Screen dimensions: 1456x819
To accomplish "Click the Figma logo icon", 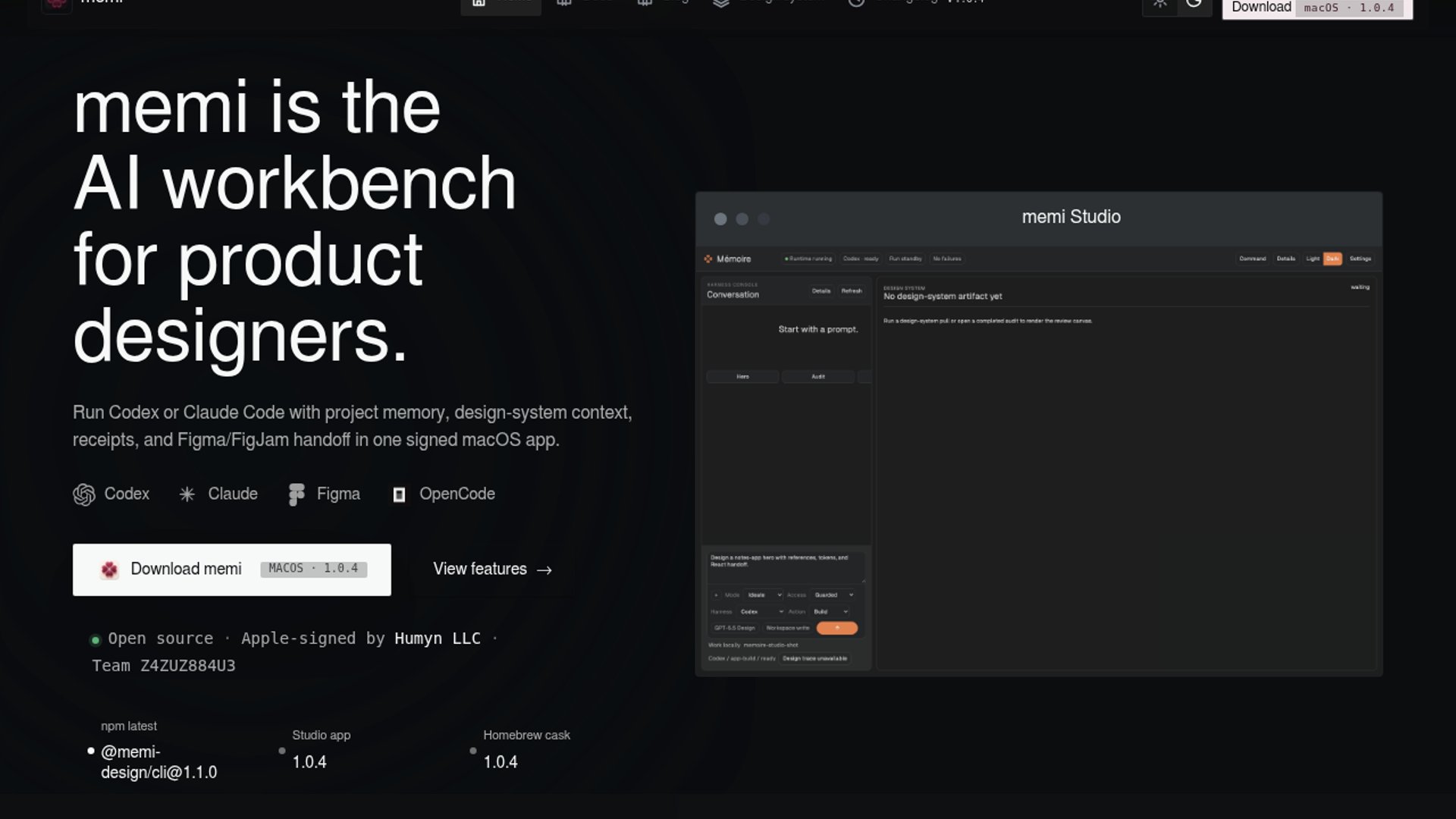I will coord(297,494).
